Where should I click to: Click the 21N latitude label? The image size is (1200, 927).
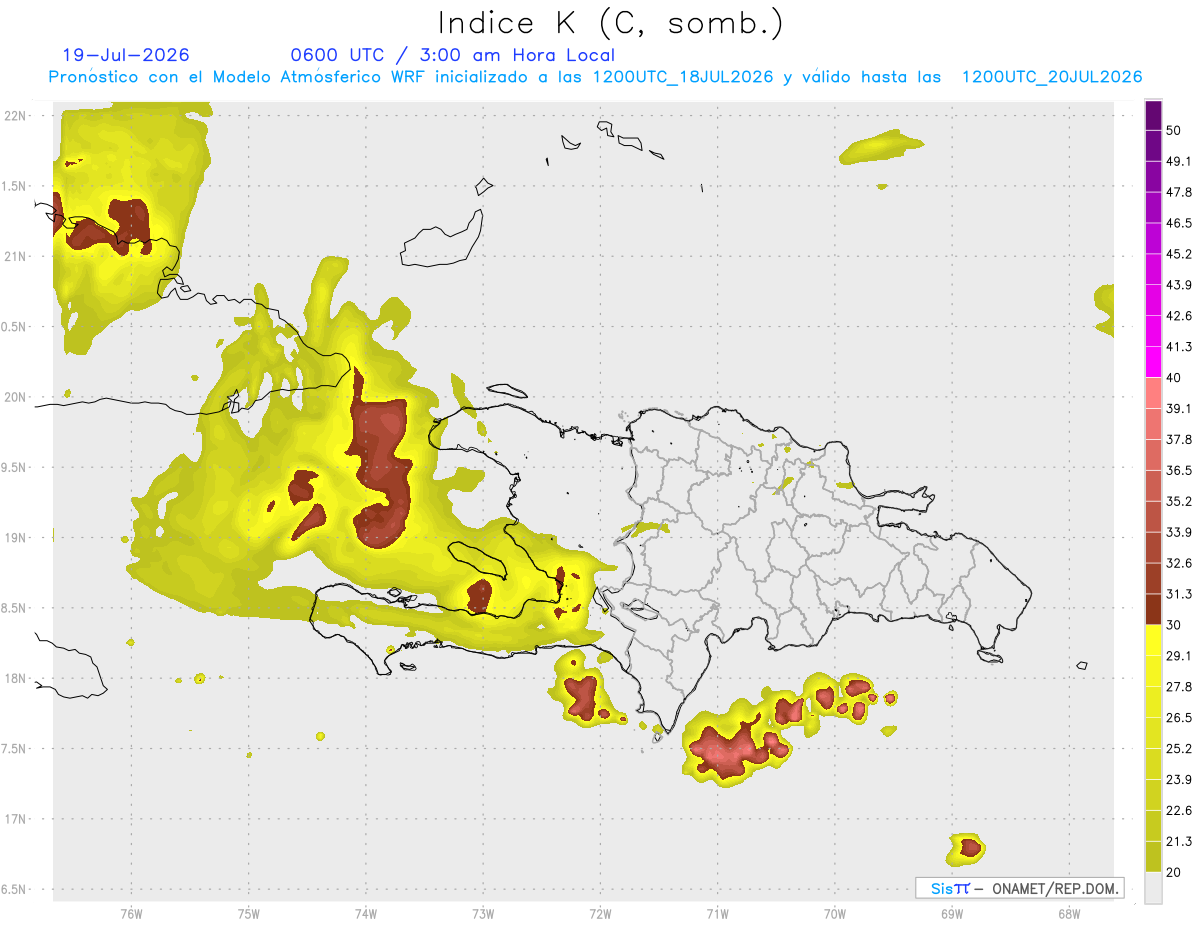[x=15, y=256]
